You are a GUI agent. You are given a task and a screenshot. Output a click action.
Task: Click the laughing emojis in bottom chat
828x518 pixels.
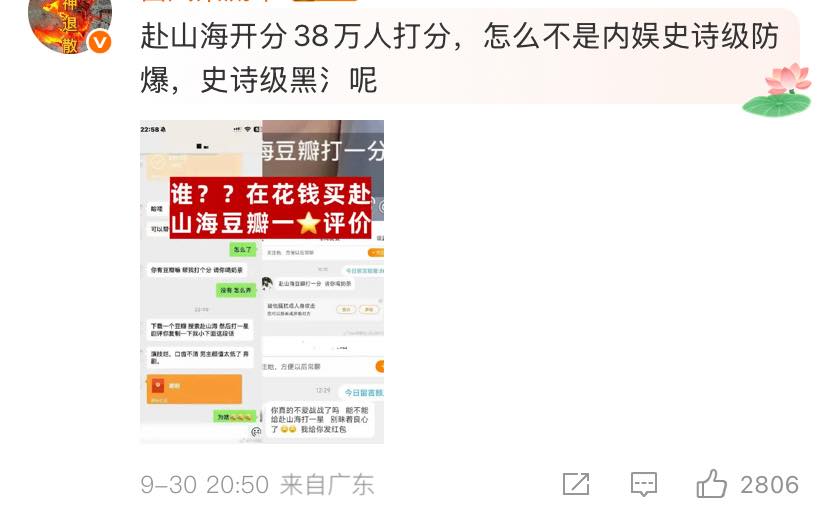[288, 429]
